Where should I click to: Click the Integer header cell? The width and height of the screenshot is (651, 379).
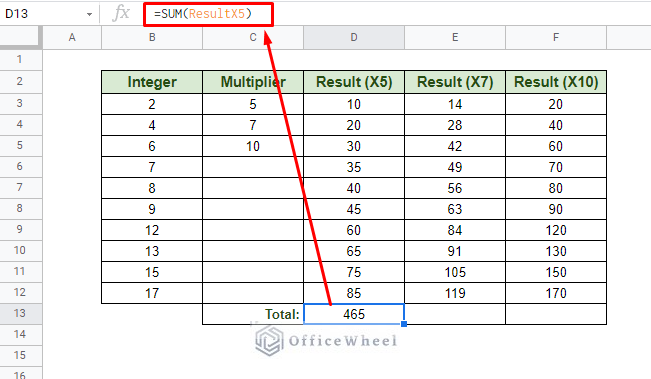pos(152,82)
